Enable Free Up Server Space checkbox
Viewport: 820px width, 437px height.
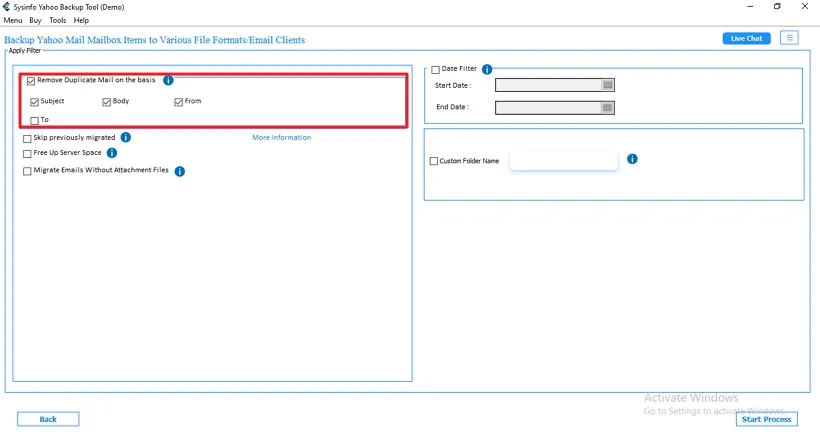point(27,154)
